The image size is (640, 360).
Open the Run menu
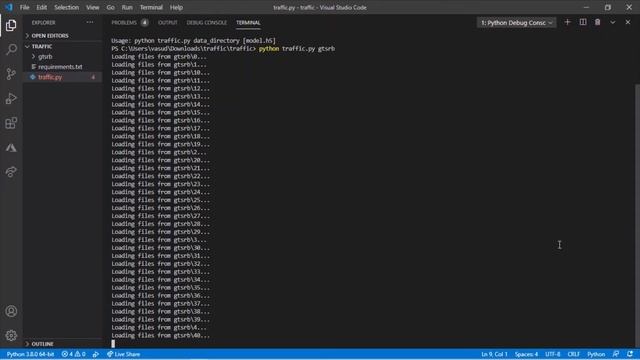pyautogui.click(x=127, y=7)
